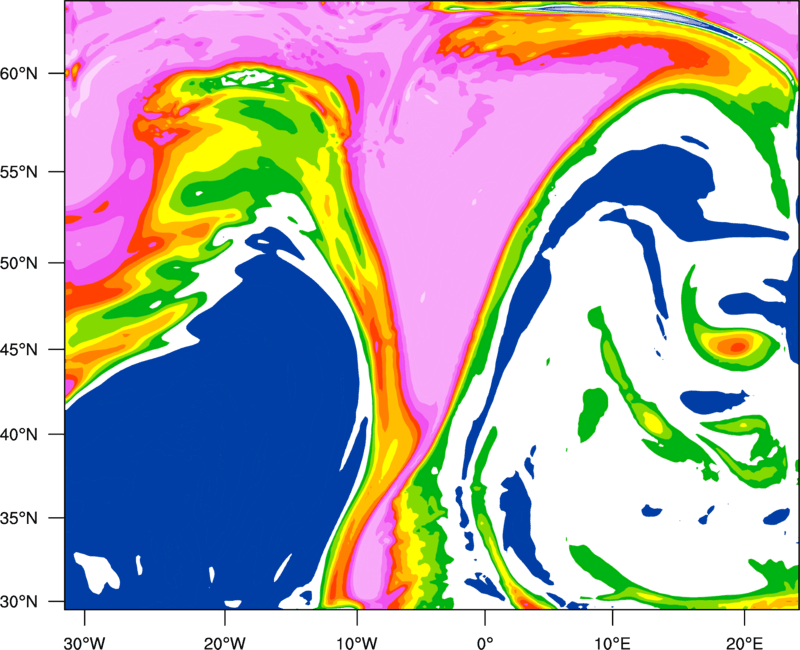Click the 20°W longitude label

coord(224,643)
